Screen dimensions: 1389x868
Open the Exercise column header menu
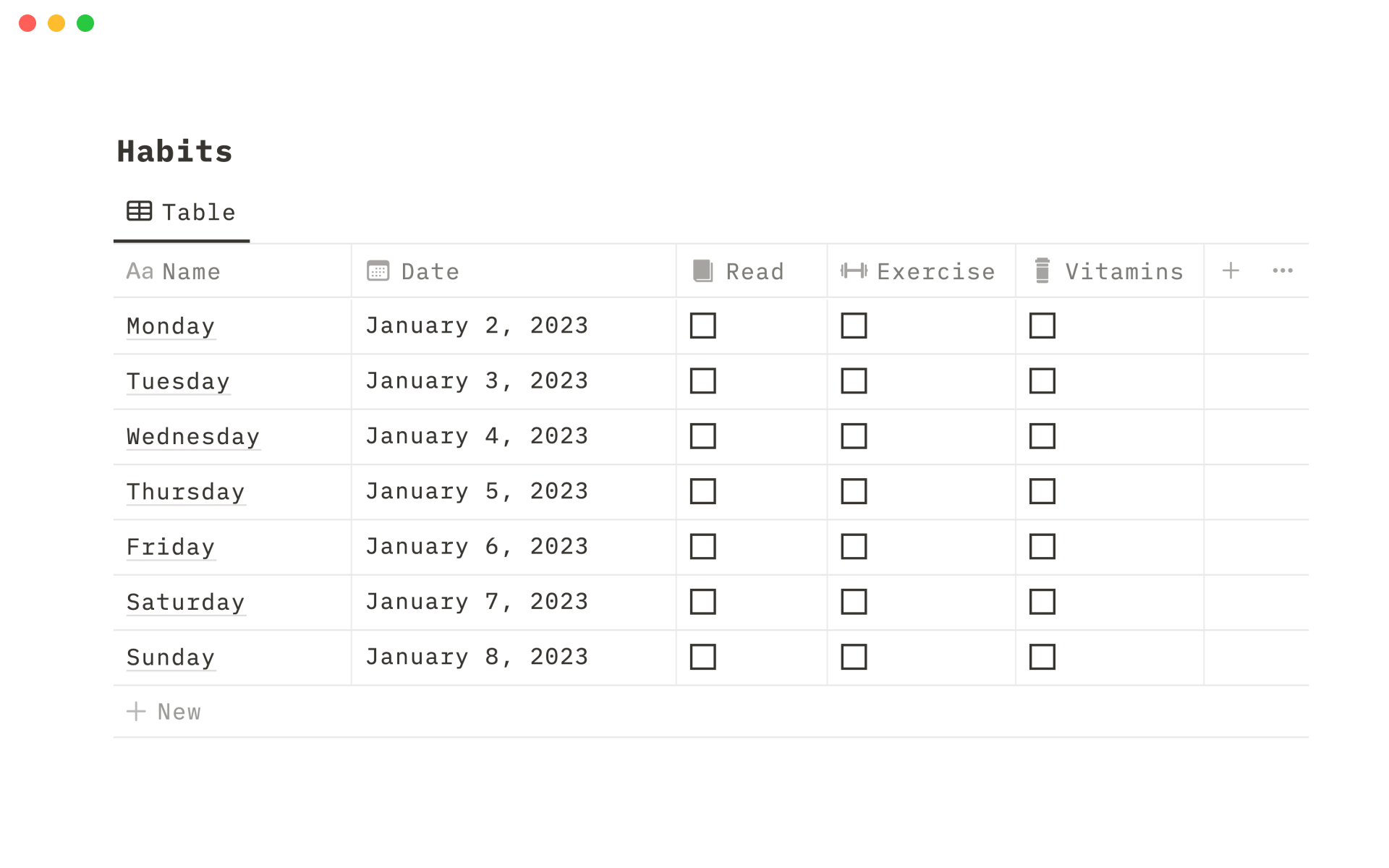935,271
